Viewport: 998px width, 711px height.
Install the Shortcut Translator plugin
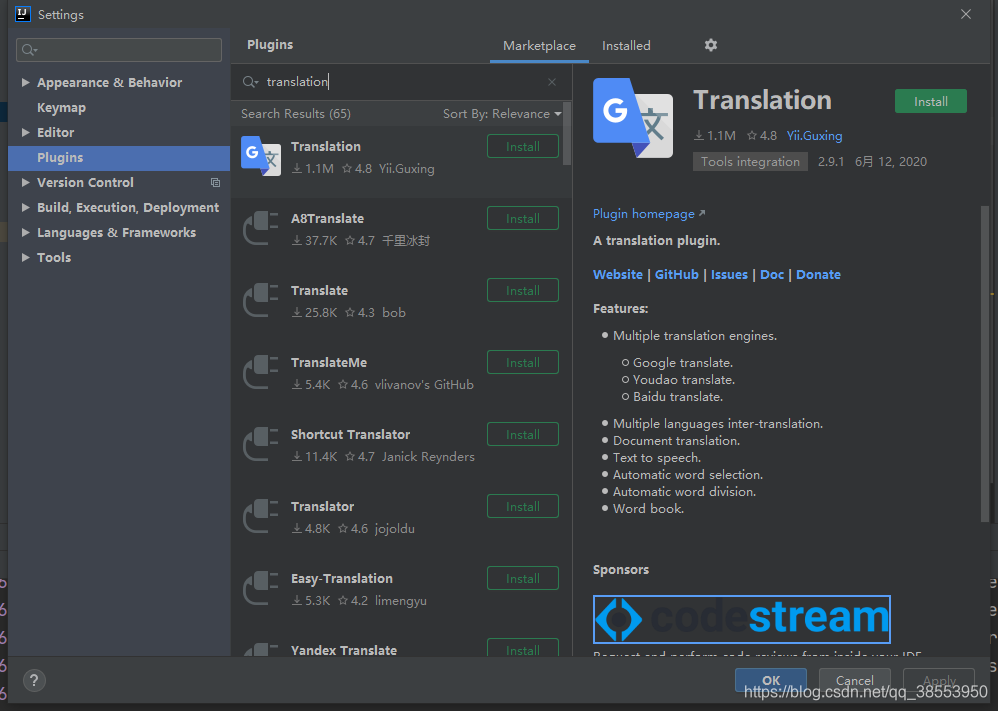coord(523,434)
